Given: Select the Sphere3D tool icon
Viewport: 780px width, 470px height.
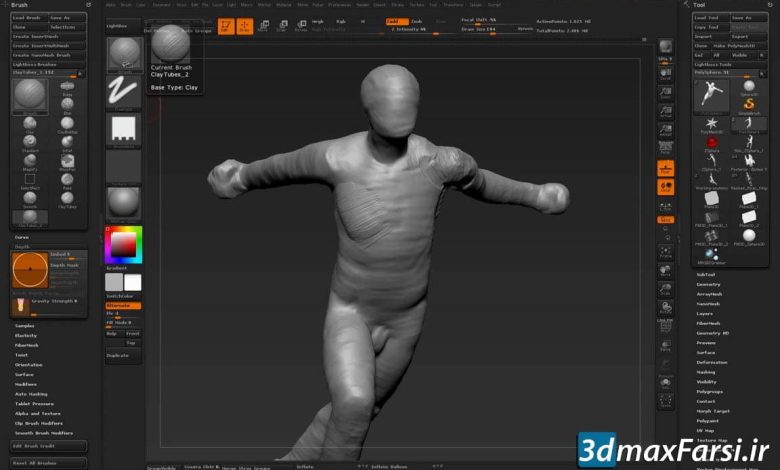Looking at the screenshot, I should click(x=749, y=87).
